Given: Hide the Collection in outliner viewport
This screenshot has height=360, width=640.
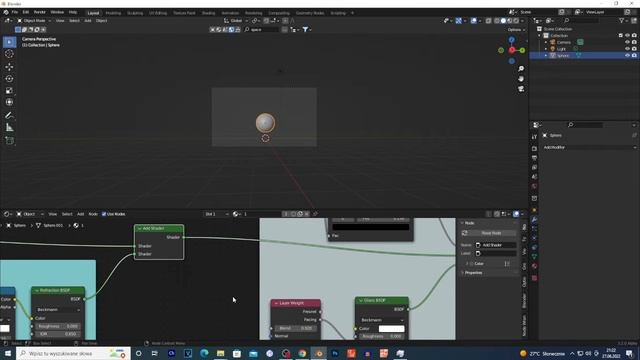Looking at the screenshot, I should tap(627, 36).
